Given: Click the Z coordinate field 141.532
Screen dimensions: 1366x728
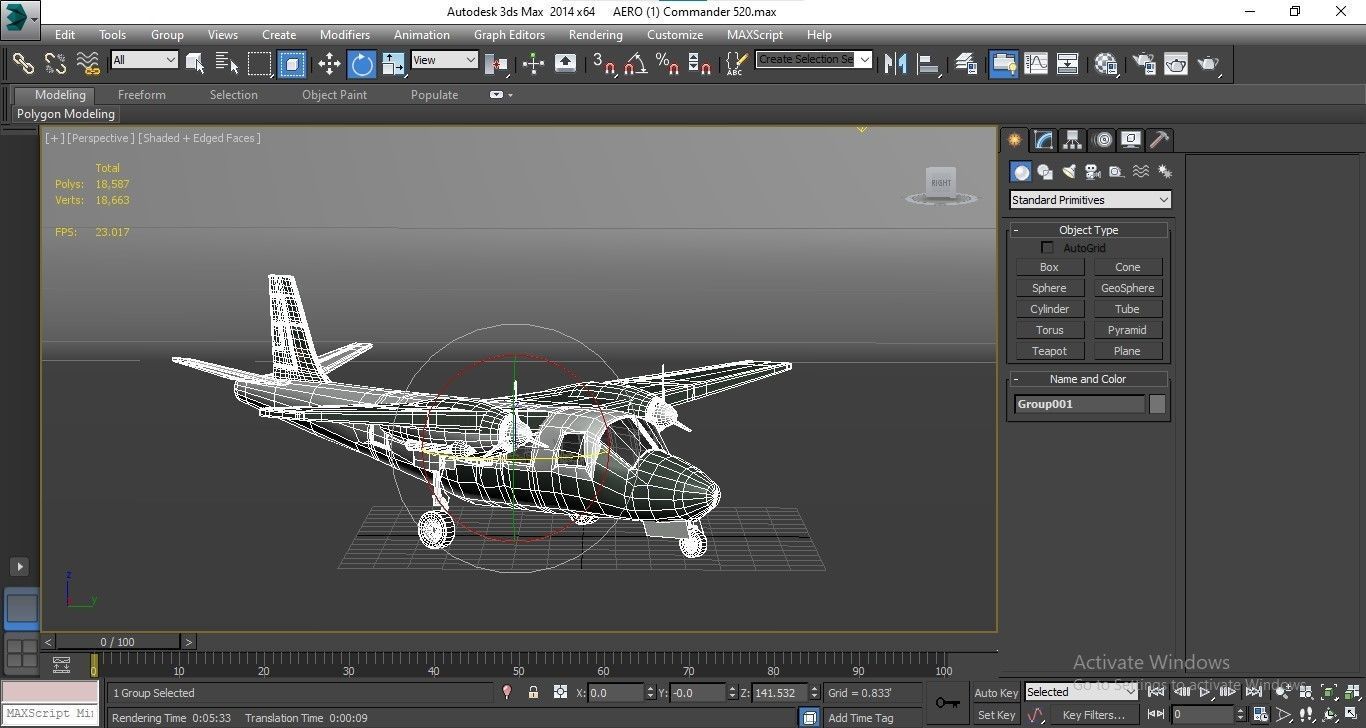Looking at the screenshot, I should tap(780, 692).
